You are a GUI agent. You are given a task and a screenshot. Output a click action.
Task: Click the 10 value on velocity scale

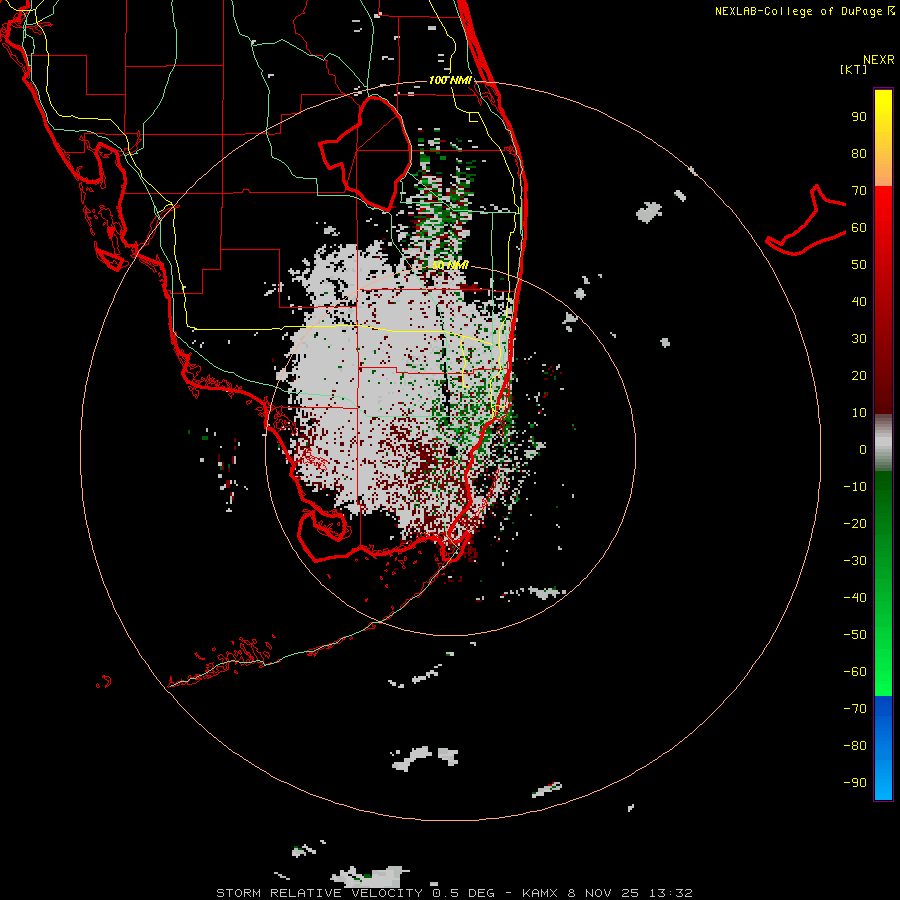click(x=859, y=413)
